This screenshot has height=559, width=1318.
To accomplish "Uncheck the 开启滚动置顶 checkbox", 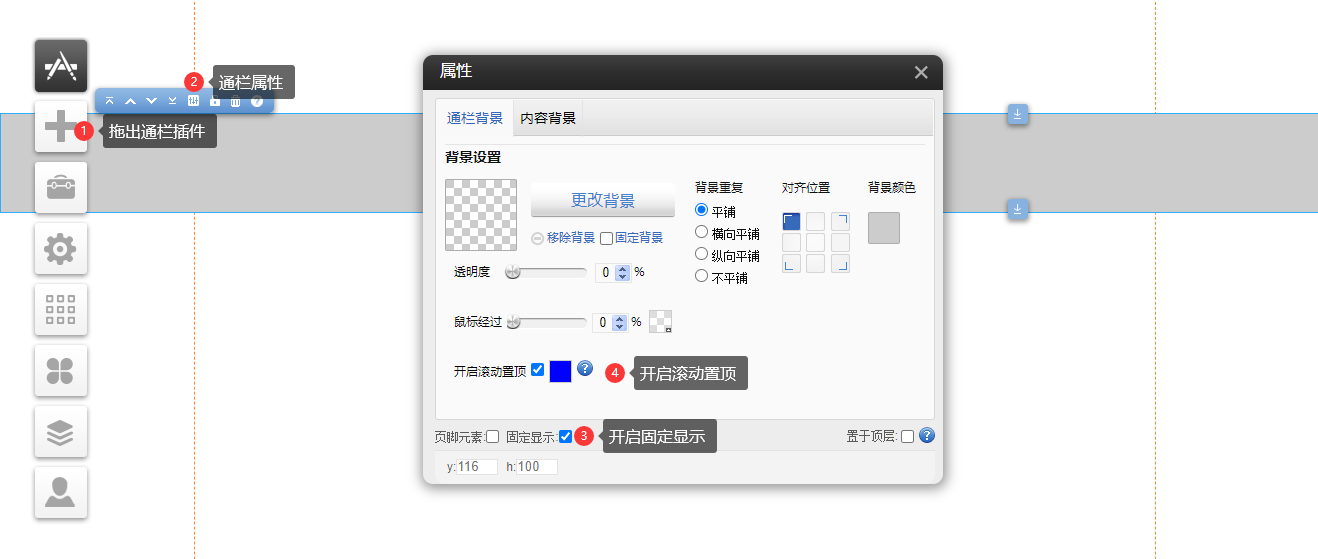I will pyautogui.click(x=538, y=370).
